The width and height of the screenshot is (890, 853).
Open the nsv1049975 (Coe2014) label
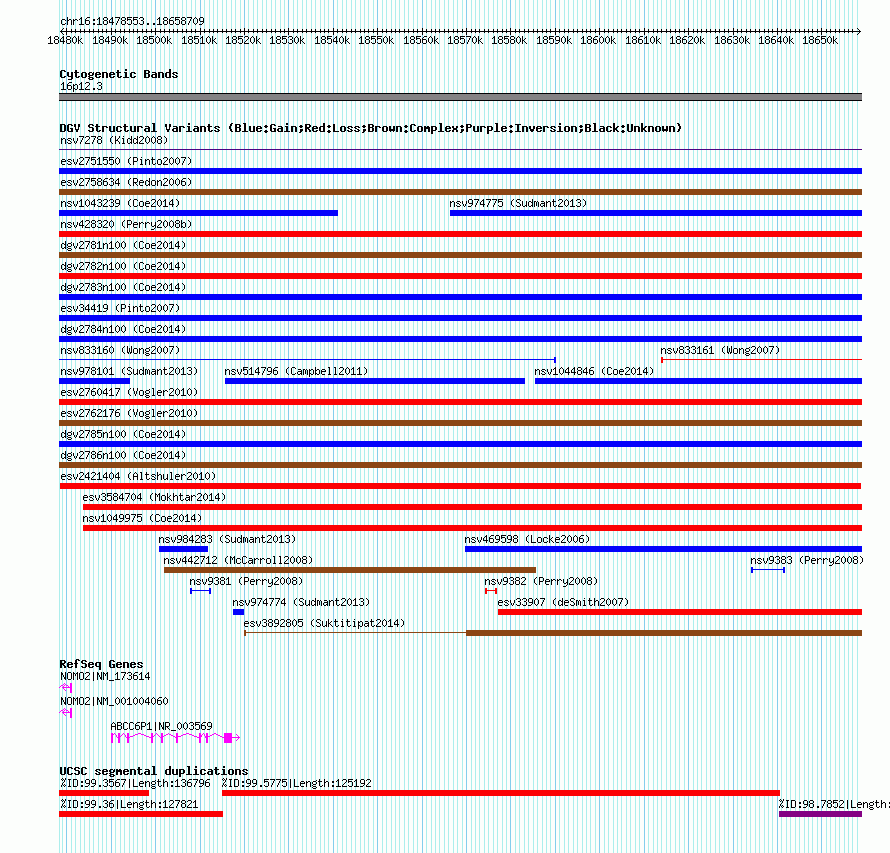point(142,518)
